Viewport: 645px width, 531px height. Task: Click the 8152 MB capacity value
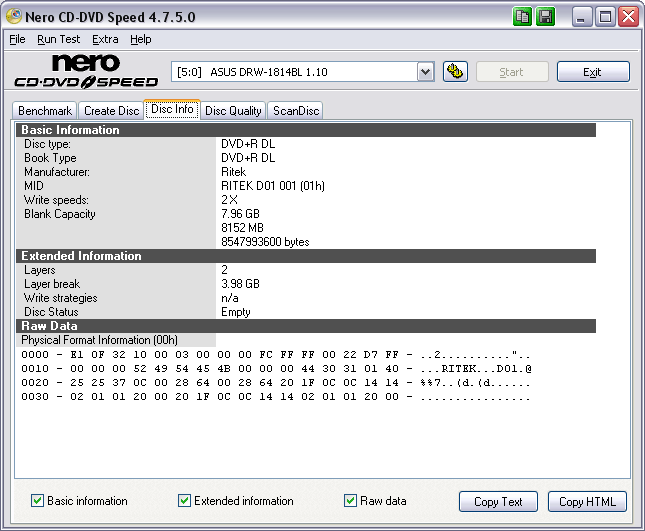point(242,228)
